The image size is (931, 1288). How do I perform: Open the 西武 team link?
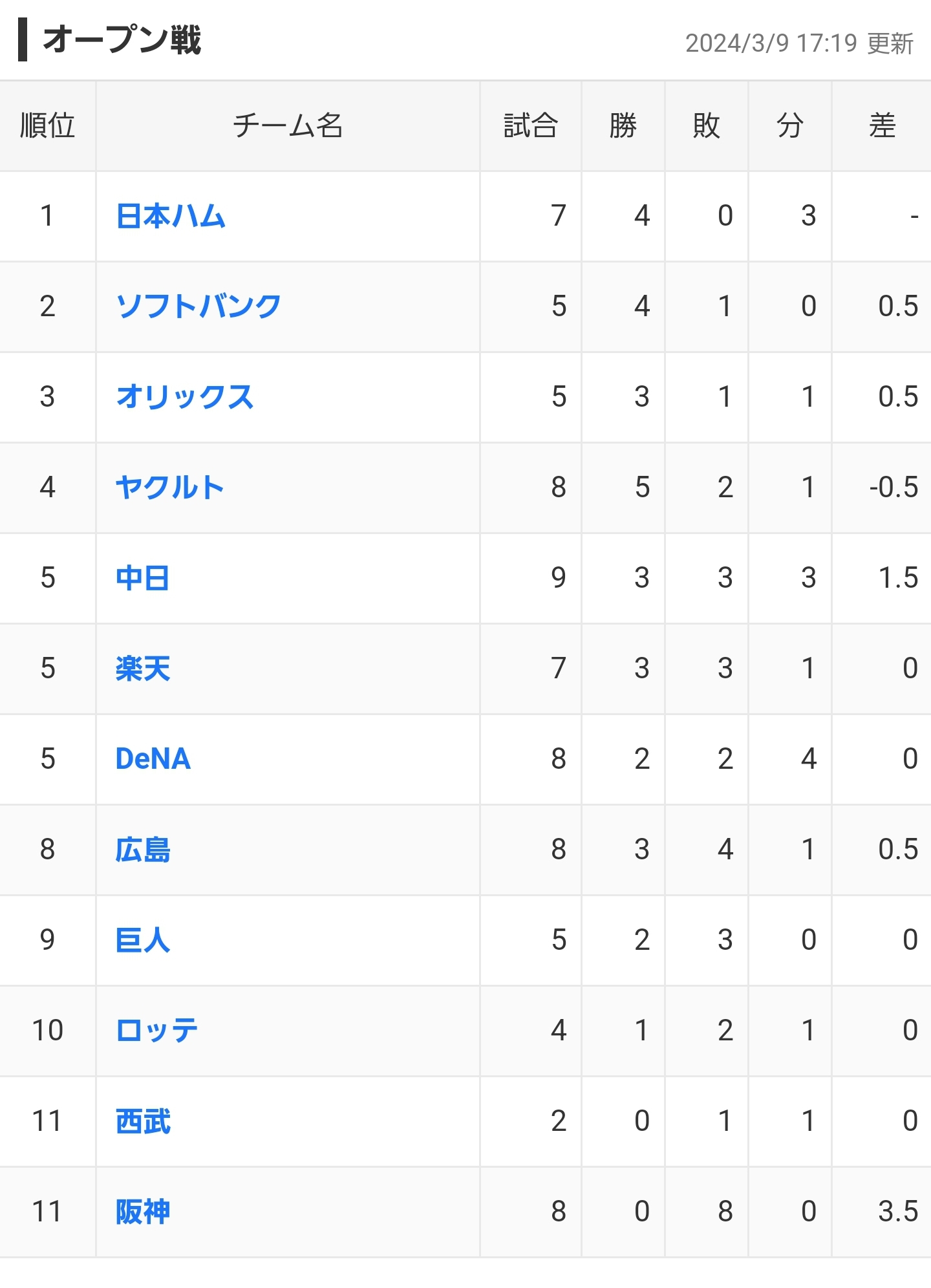143,1121
